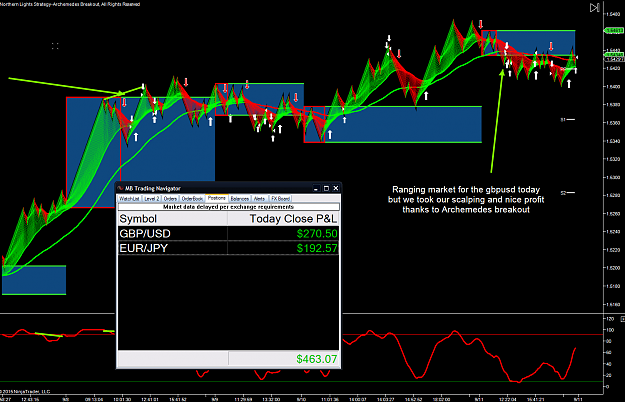Viewport: 625px width, 402px height.
Task: Switch to the Alerts tab
Action: pyautogui.click(x=259, y=199)
